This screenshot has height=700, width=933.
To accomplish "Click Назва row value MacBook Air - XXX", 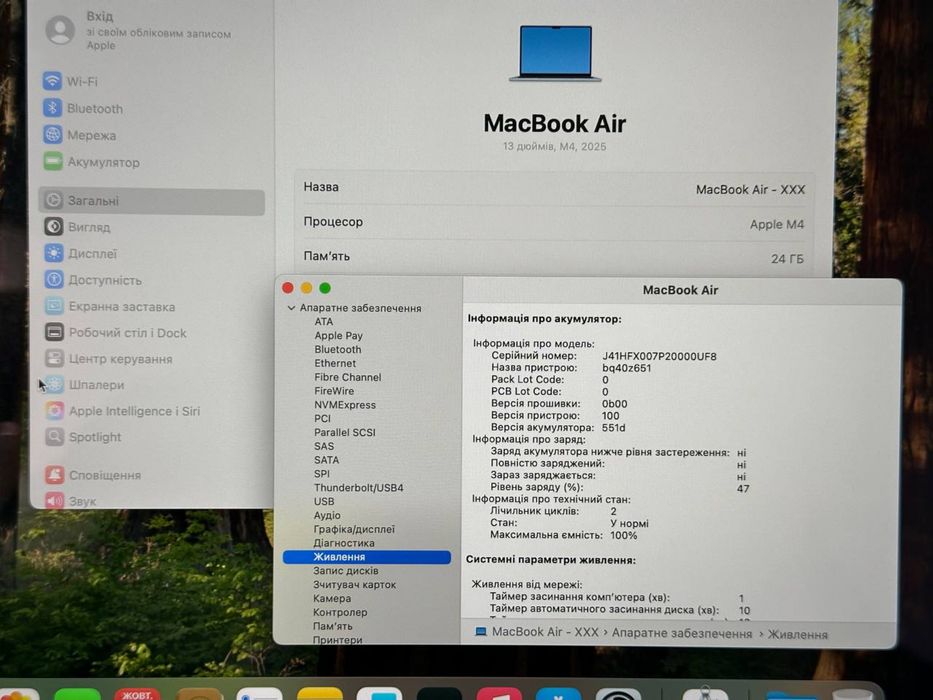I will 750,190.
